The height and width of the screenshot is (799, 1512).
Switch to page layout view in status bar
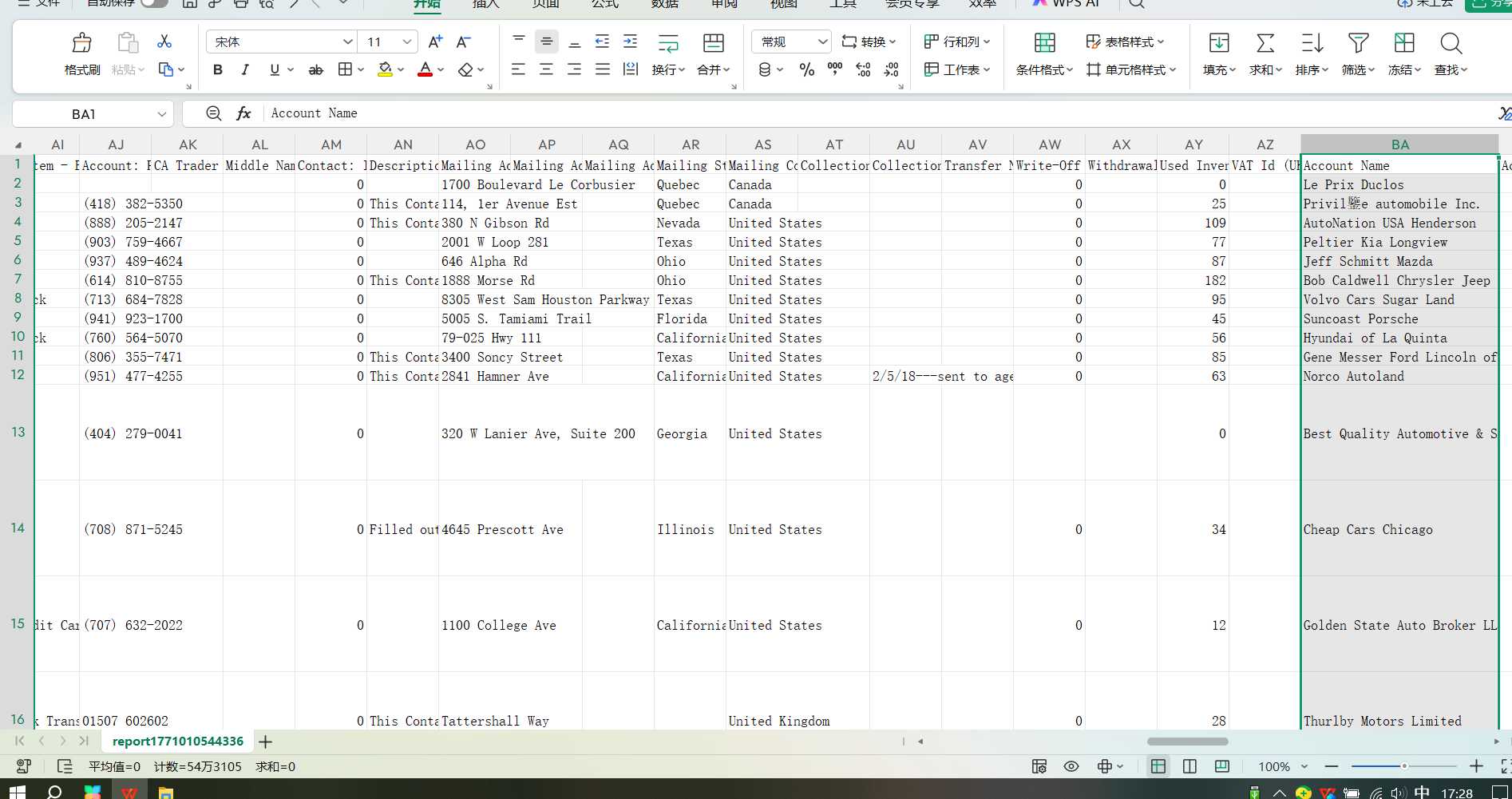[x=1189, y=766]
